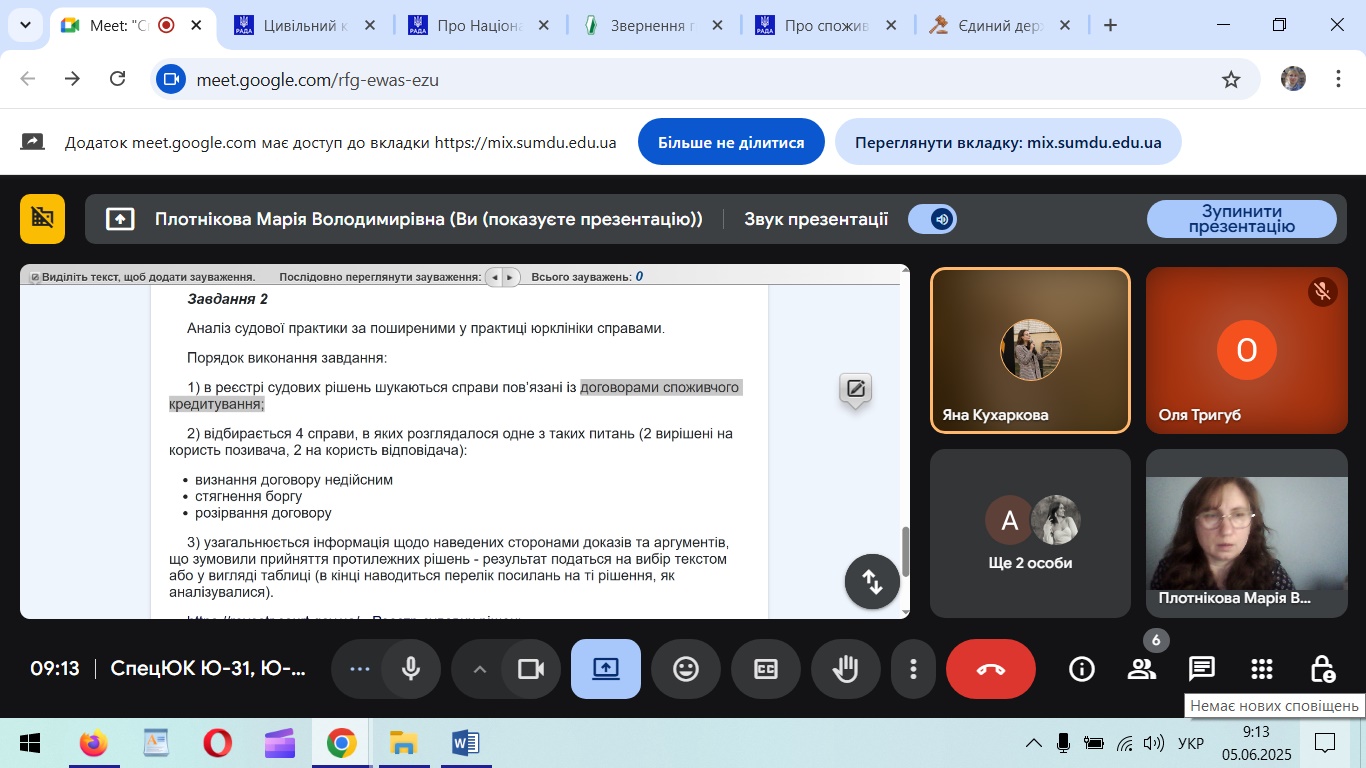The image size is (1366, 768).
Task: Go back in browser history
Action: coord(28,79)
